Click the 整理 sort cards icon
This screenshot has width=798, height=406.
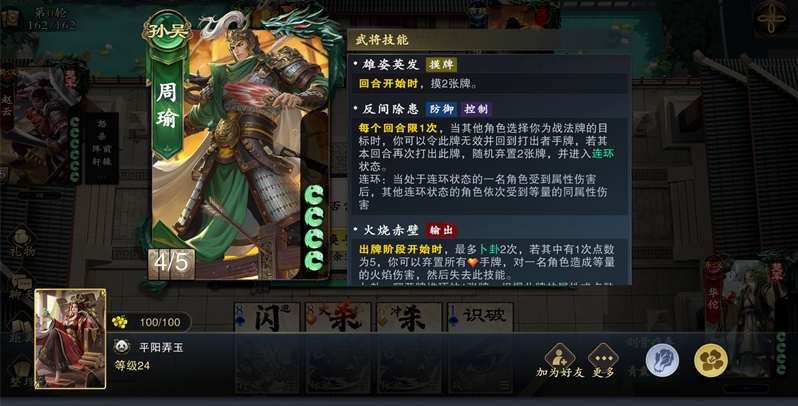(x=22, y=371)
